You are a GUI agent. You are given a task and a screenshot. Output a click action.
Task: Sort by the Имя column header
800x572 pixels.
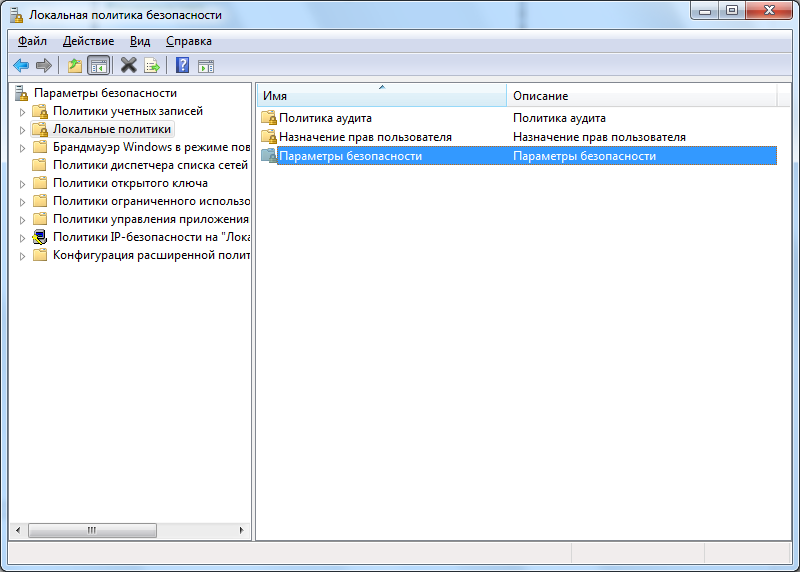pos(382,95)
